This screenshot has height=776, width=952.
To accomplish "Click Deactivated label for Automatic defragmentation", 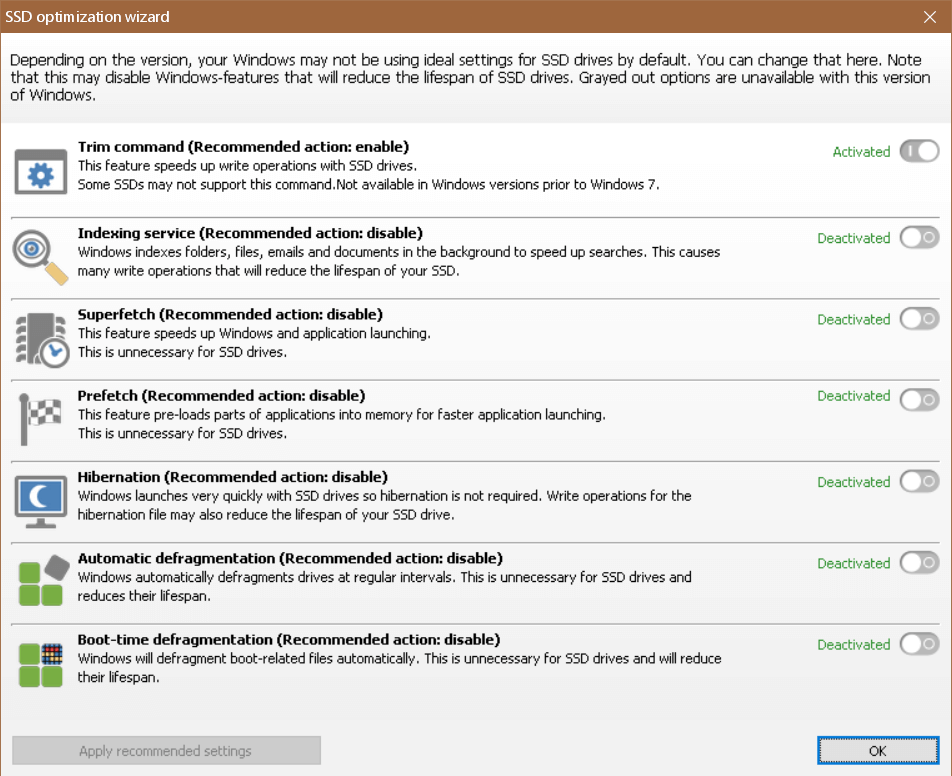I will (854, 563).
